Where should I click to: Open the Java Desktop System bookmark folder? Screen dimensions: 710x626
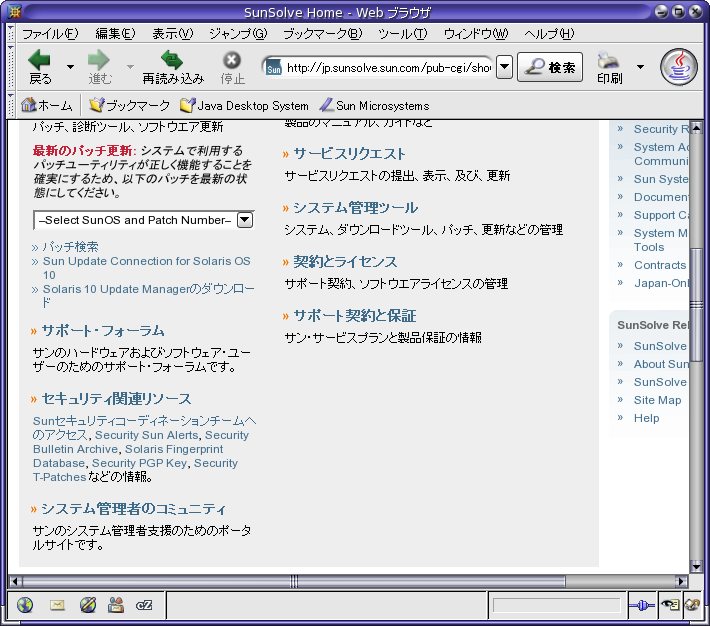[244, 105]
